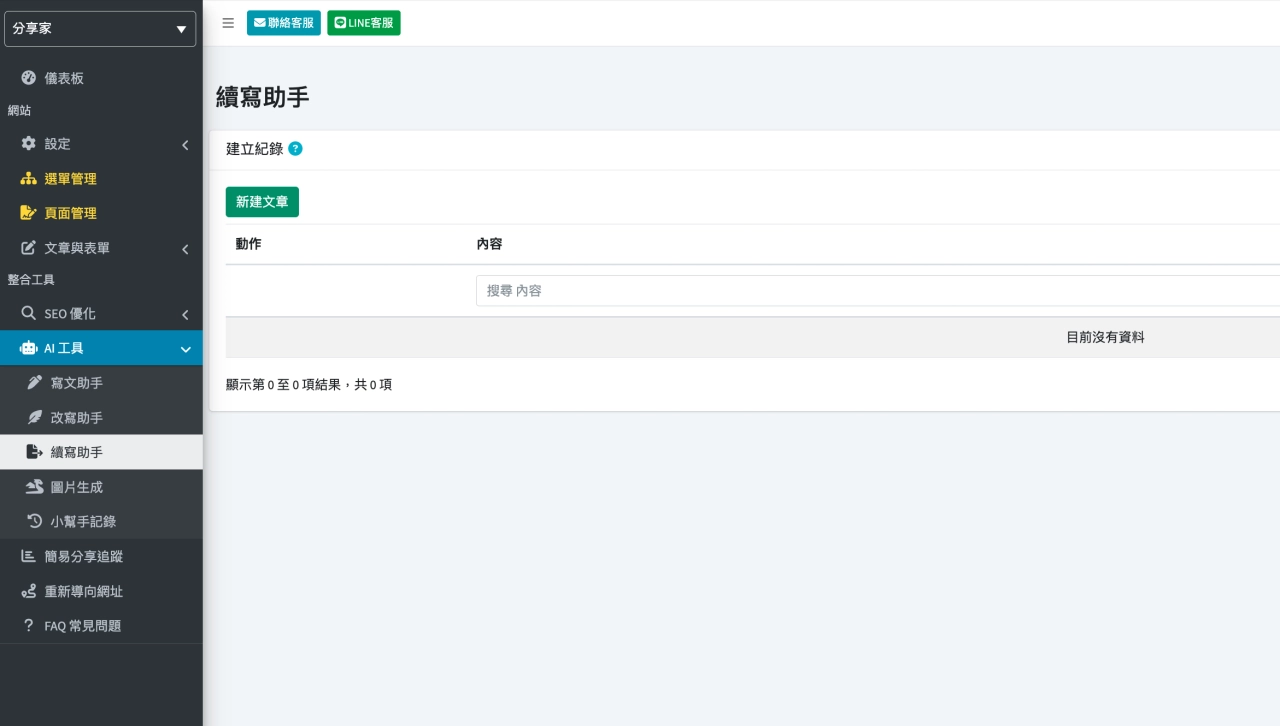
Task: Click the 重新導向網址 route icon
Action: (x=29, y=591)
